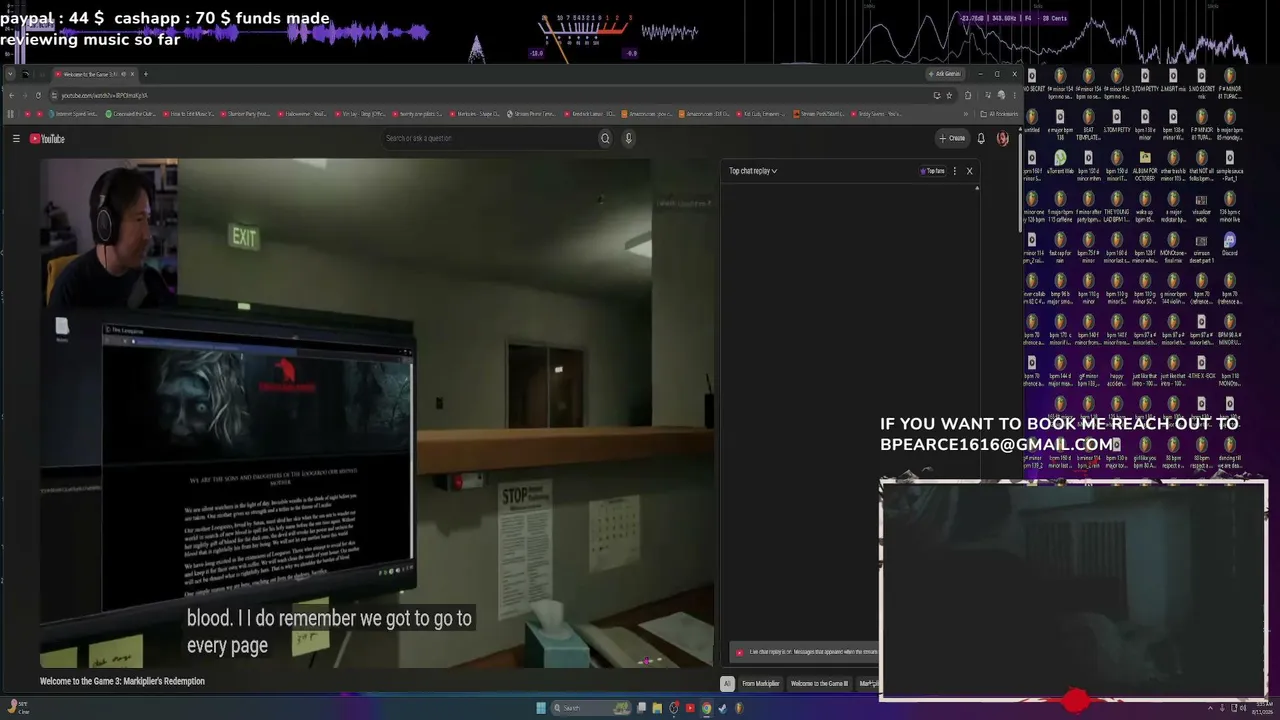The image size is (1280, 720).
Task: Open Google Chrome from the taskbar
Action: [x=706, y=708]
